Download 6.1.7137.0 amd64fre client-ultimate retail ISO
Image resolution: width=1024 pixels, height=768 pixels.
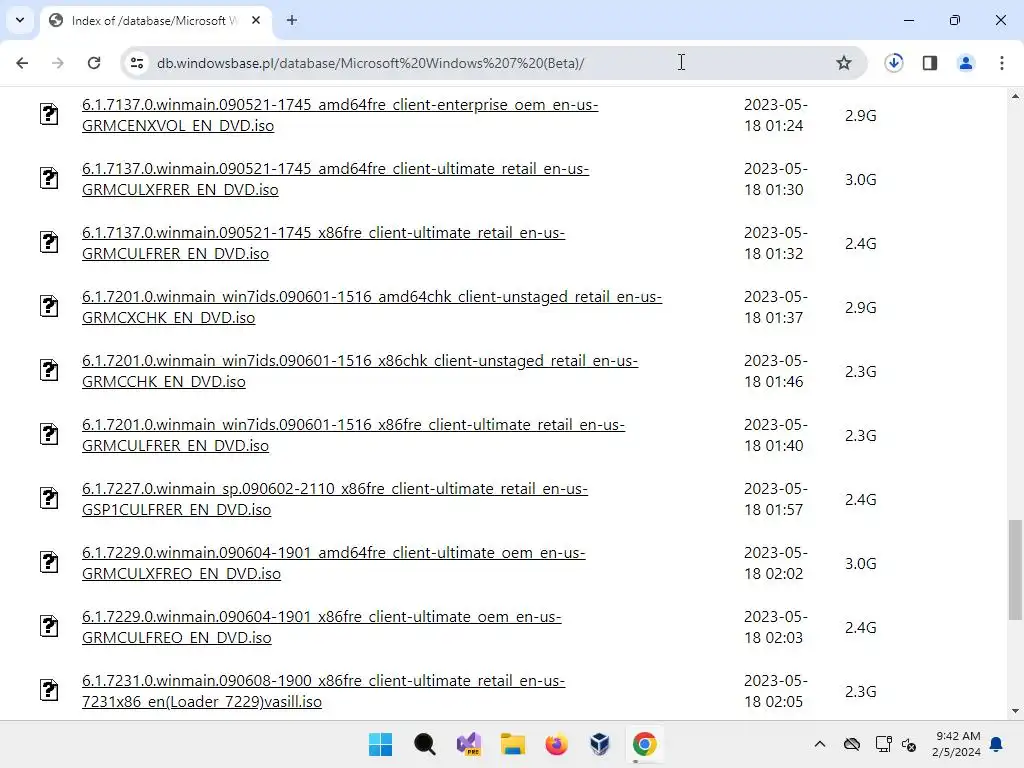pyautogui.click(x=335, y=179)
